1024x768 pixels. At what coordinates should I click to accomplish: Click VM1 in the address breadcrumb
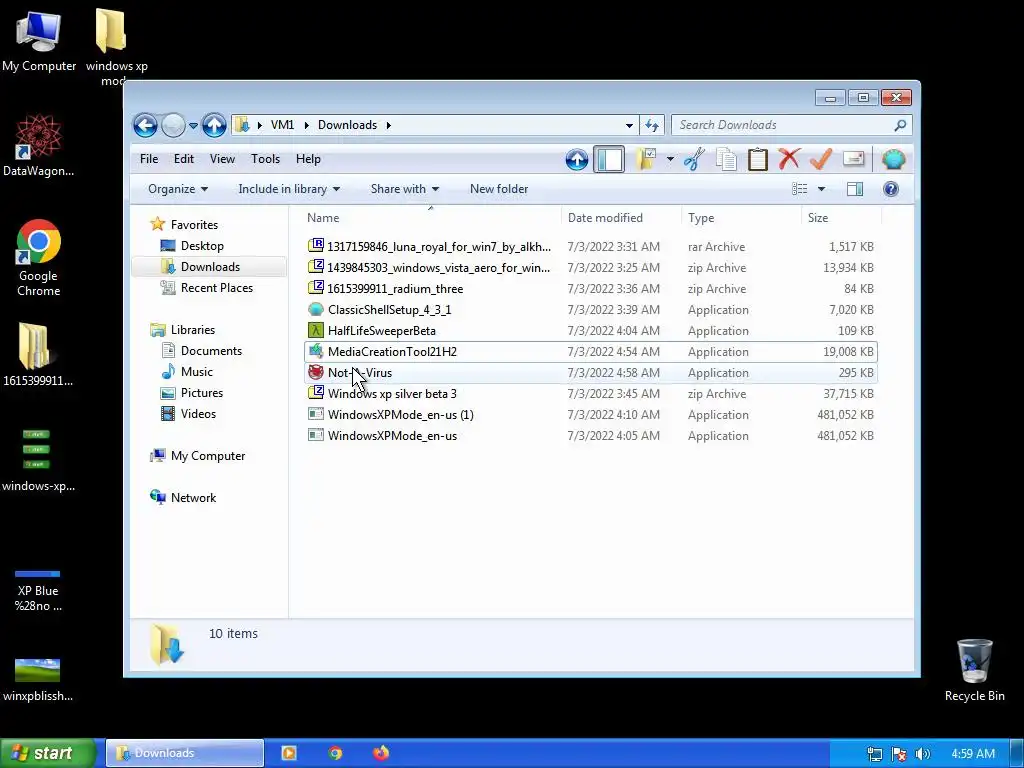[282, 125]
